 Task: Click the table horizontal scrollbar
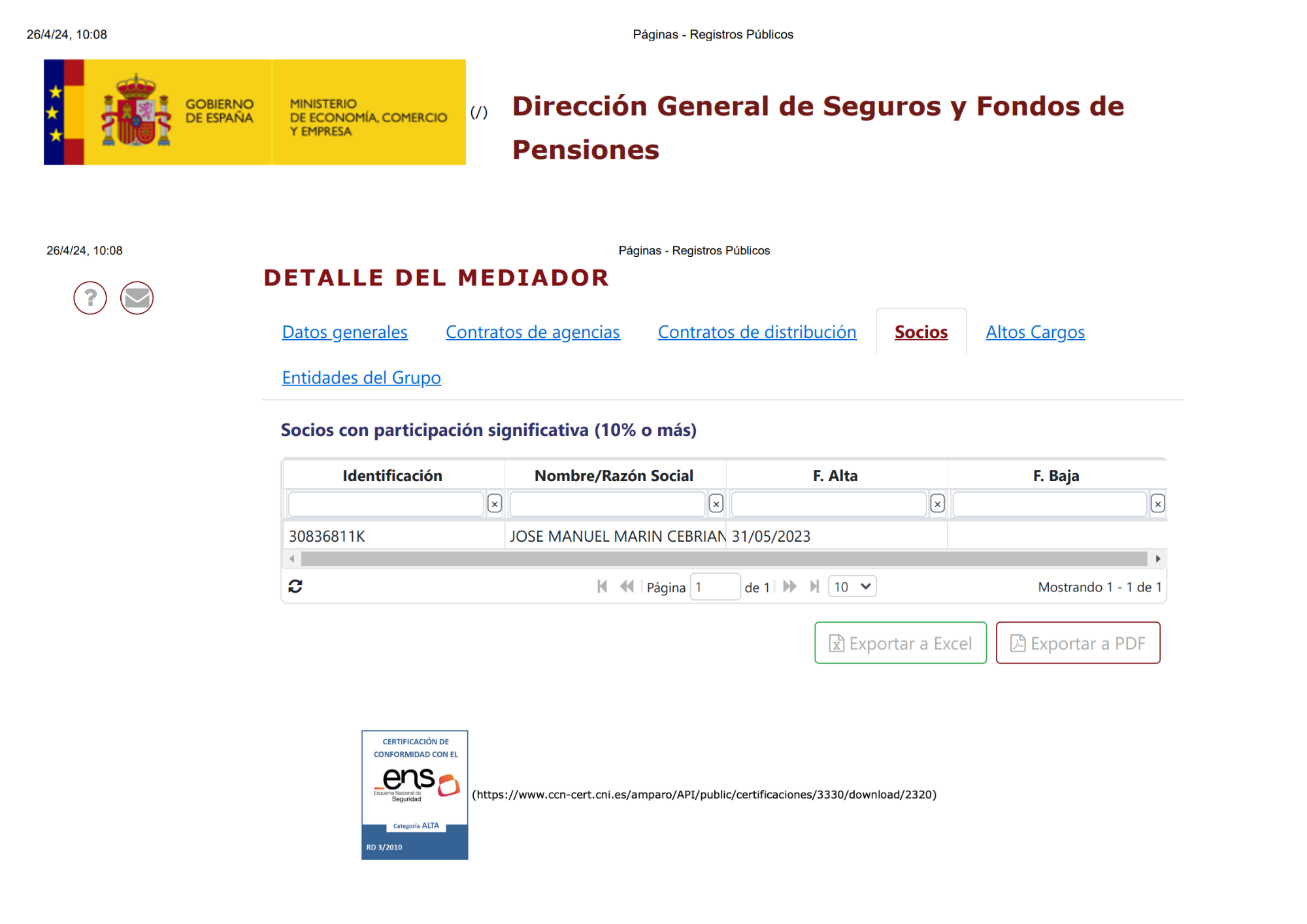723,559
